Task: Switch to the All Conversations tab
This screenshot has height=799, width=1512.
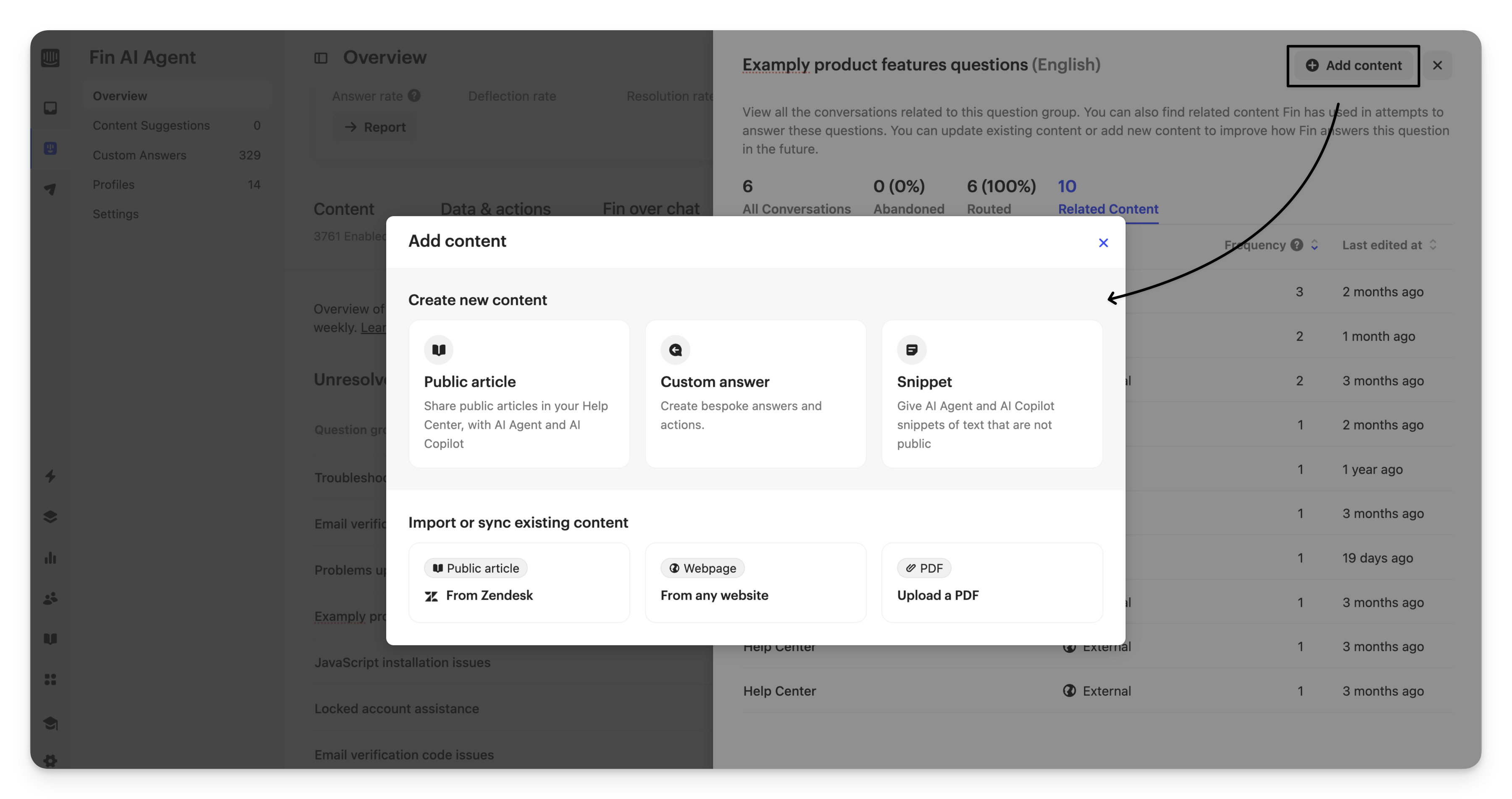Action: (796, 209)
